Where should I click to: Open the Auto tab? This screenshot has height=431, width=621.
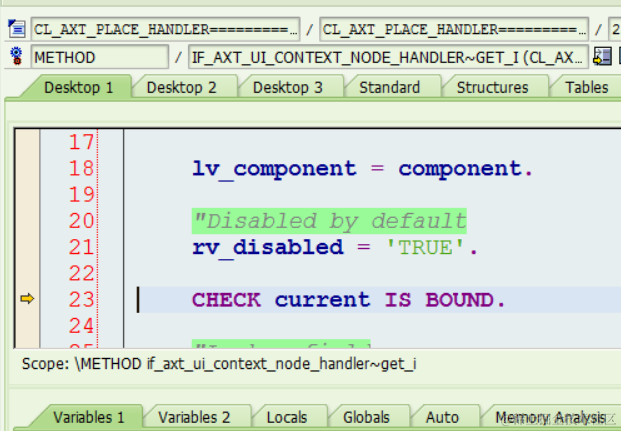pyautogui.click(x=442, y=417)
